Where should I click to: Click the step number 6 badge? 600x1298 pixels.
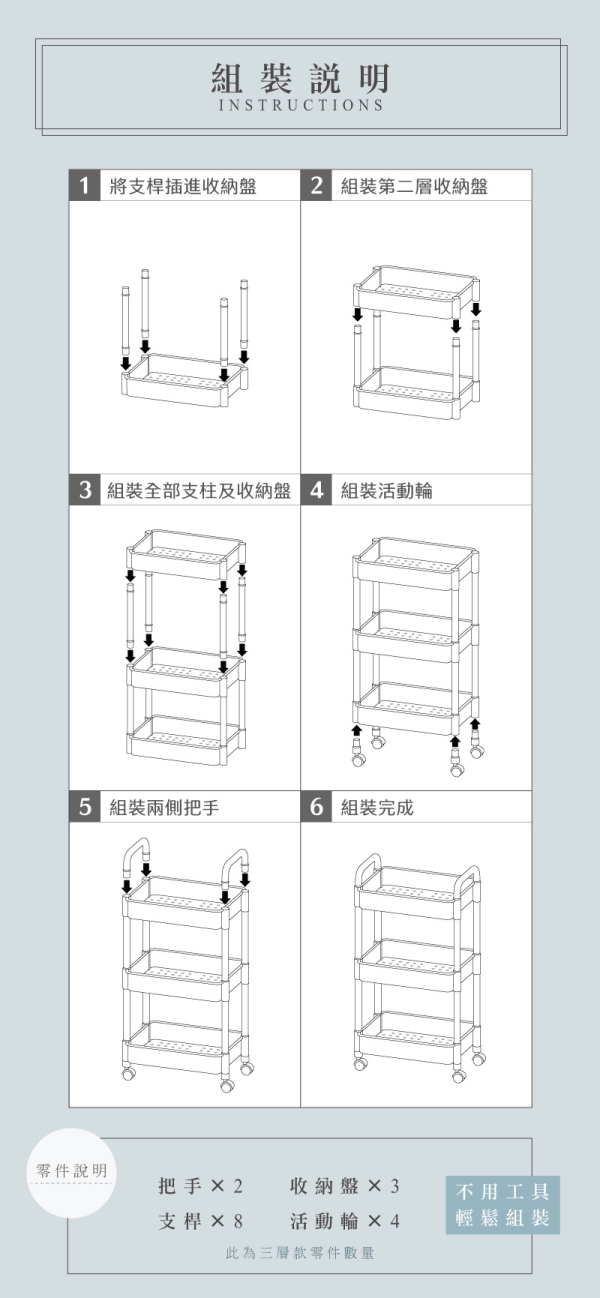pos(316,807)
